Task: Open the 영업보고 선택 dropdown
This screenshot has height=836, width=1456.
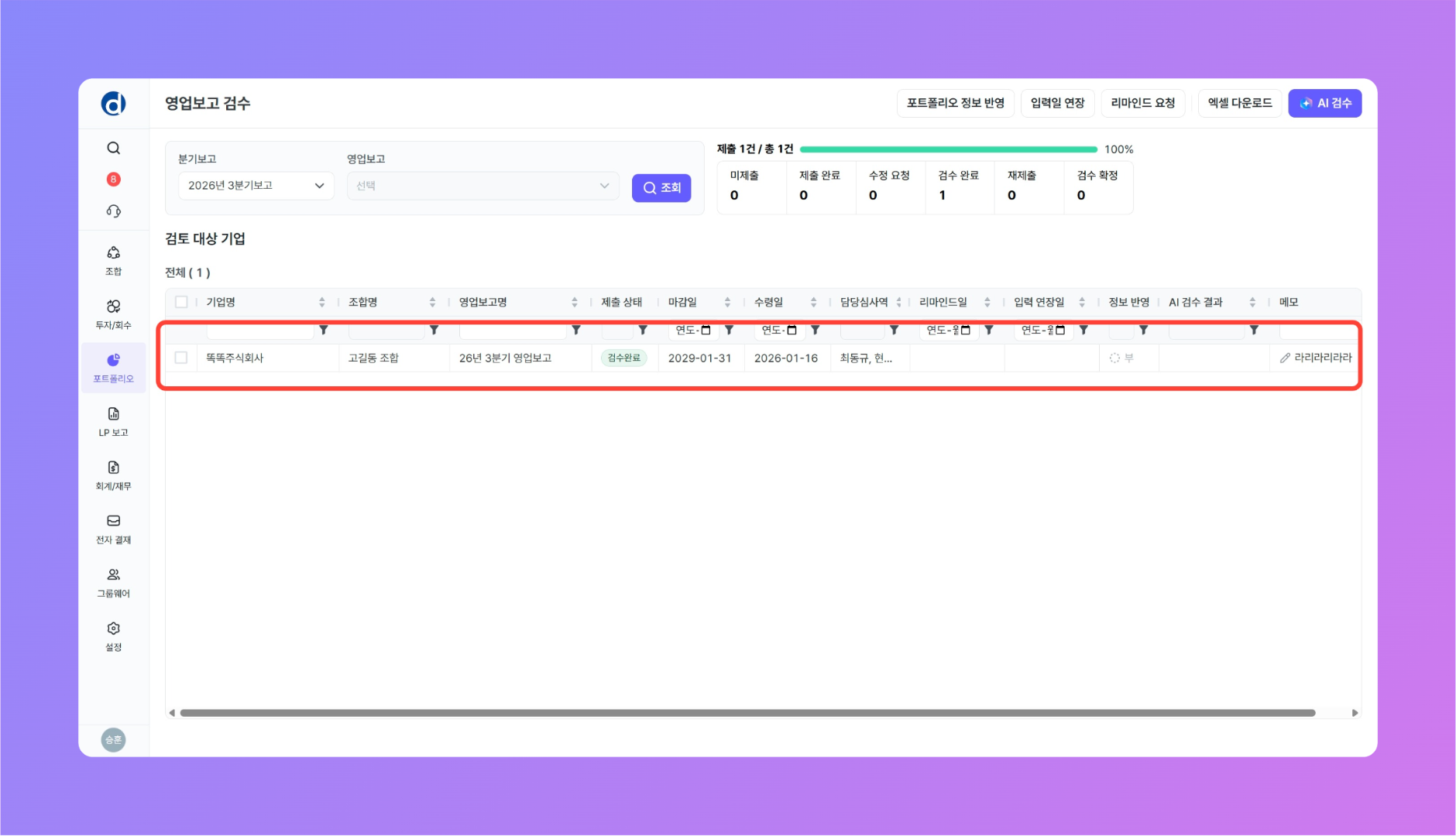Action: (x=483, y=186)
